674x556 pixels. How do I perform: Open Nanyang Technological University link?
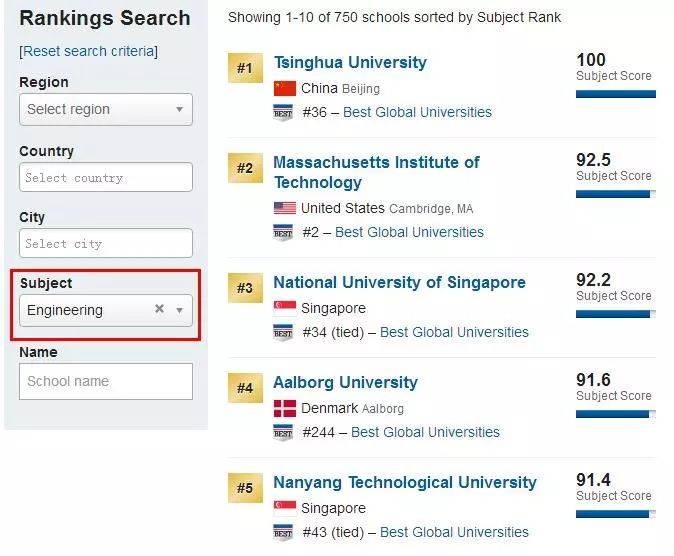click(x=405, y=482)
